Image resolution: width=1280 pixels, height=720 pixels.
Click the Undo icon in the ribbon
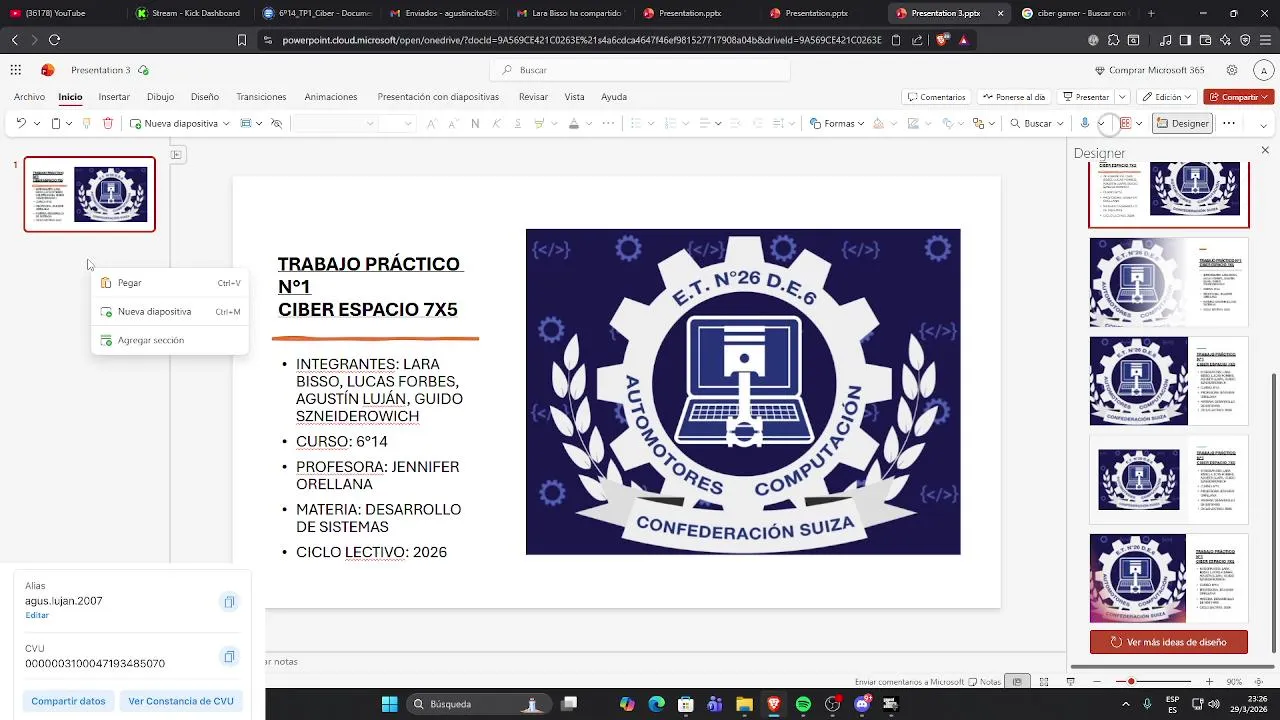pos(21,123)
